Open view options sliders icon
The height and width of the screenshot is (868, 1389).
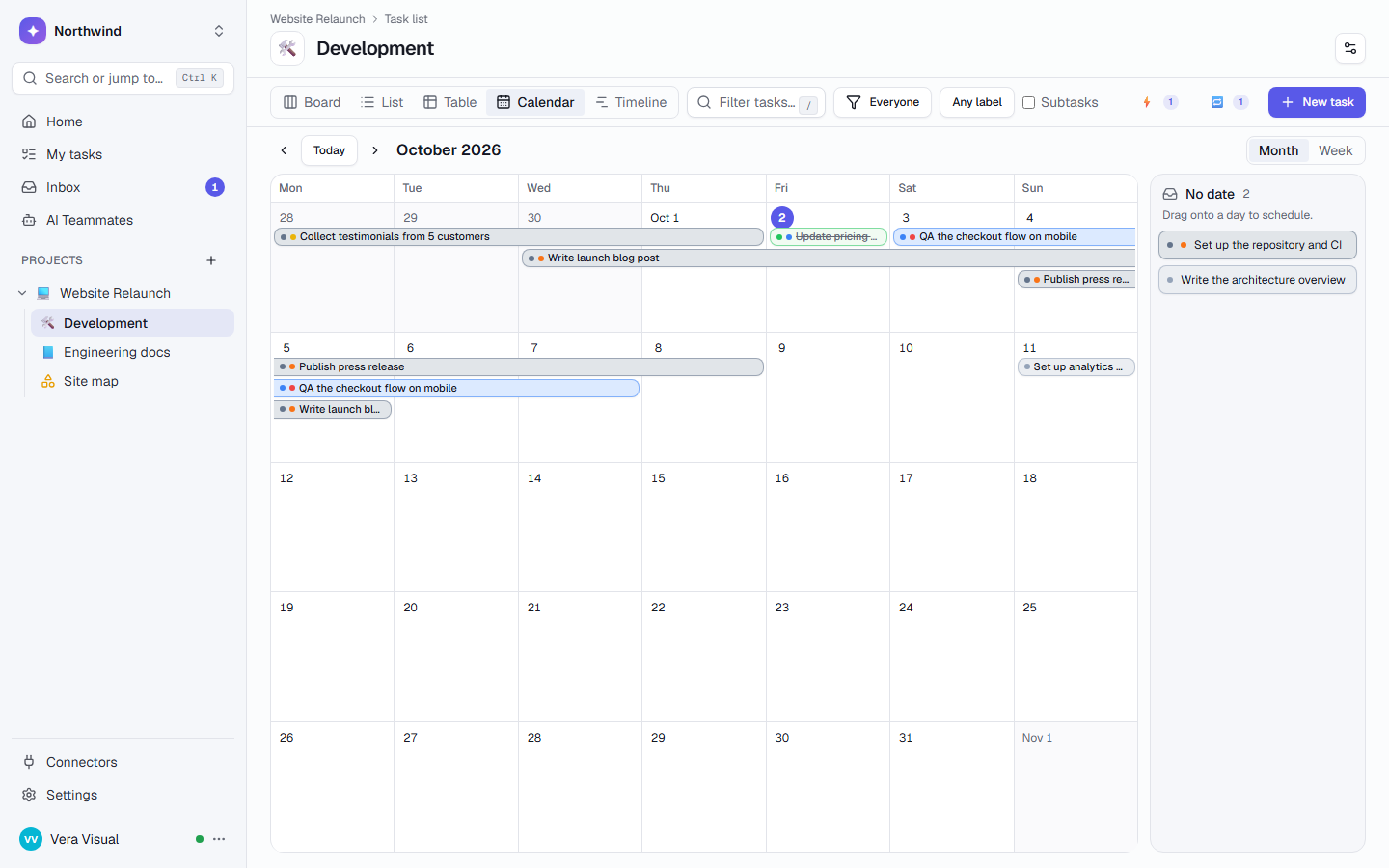click(x=1350, y=48)
